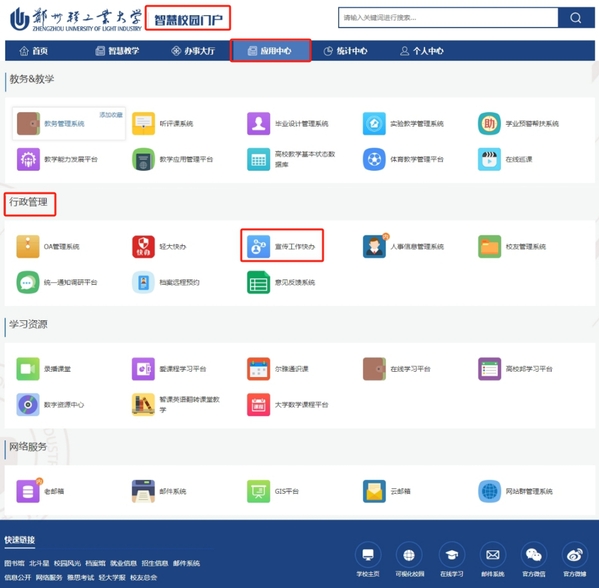599x588 pixels.
Task: Open the 宣传工作快办 app icon
Action: click(x=259, y=246)
